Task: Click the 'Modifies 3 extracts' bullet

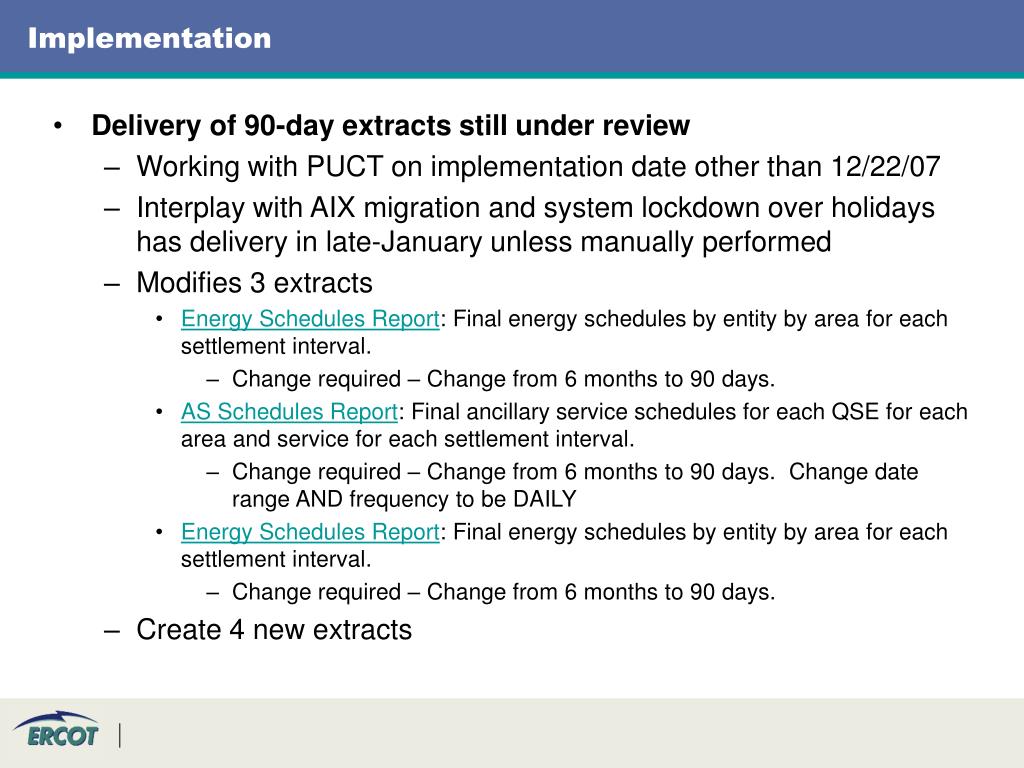Action: [255, 283]
